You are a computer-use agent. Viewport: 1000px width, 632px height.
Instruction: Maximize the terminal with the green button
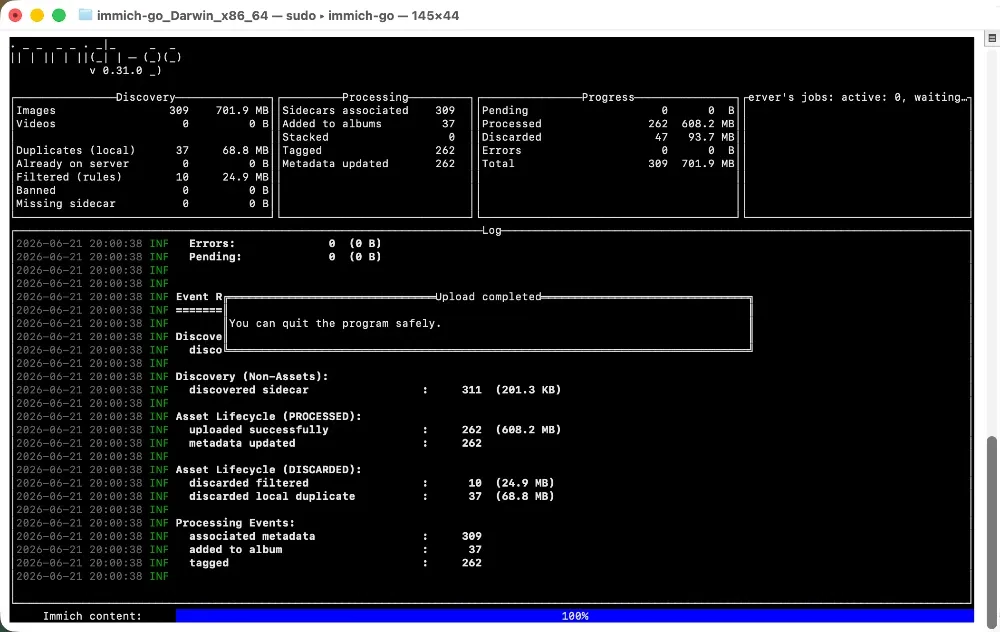pos(59,15)
